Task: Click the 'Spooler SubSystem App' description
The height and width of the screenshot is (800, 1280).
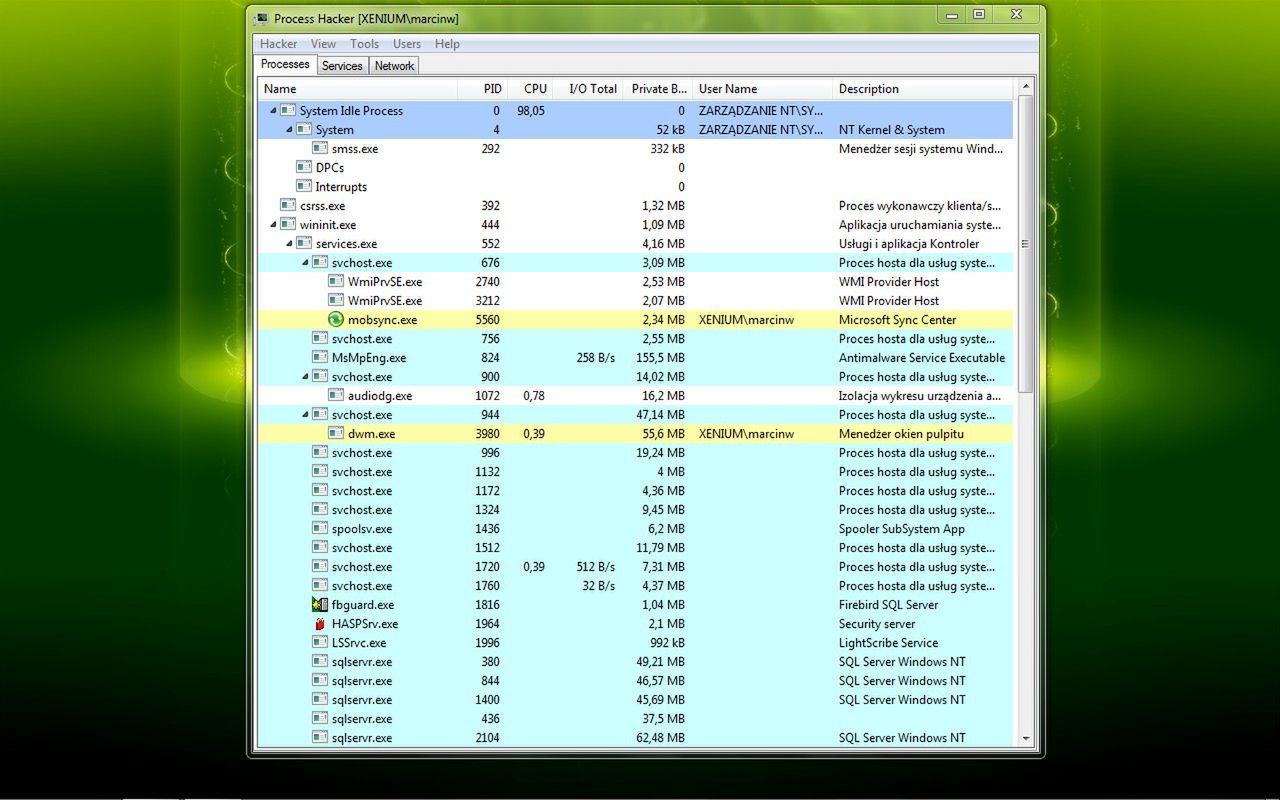Action: click(x=901, y=528)
